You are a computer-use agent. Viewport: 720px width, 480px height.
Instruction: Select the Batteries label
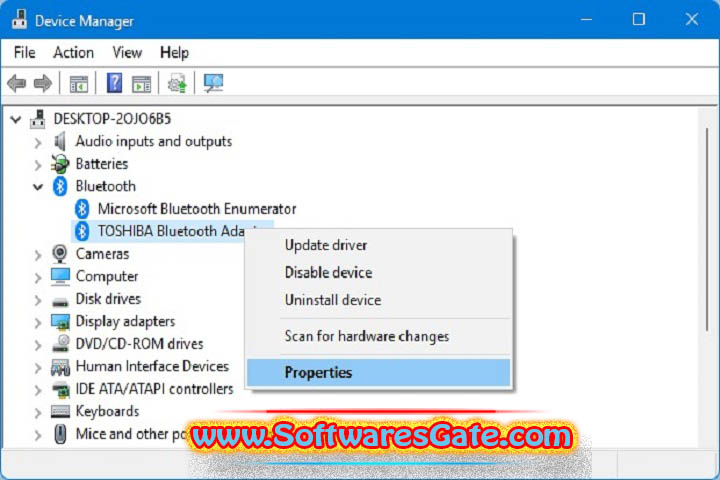(102, 164)
